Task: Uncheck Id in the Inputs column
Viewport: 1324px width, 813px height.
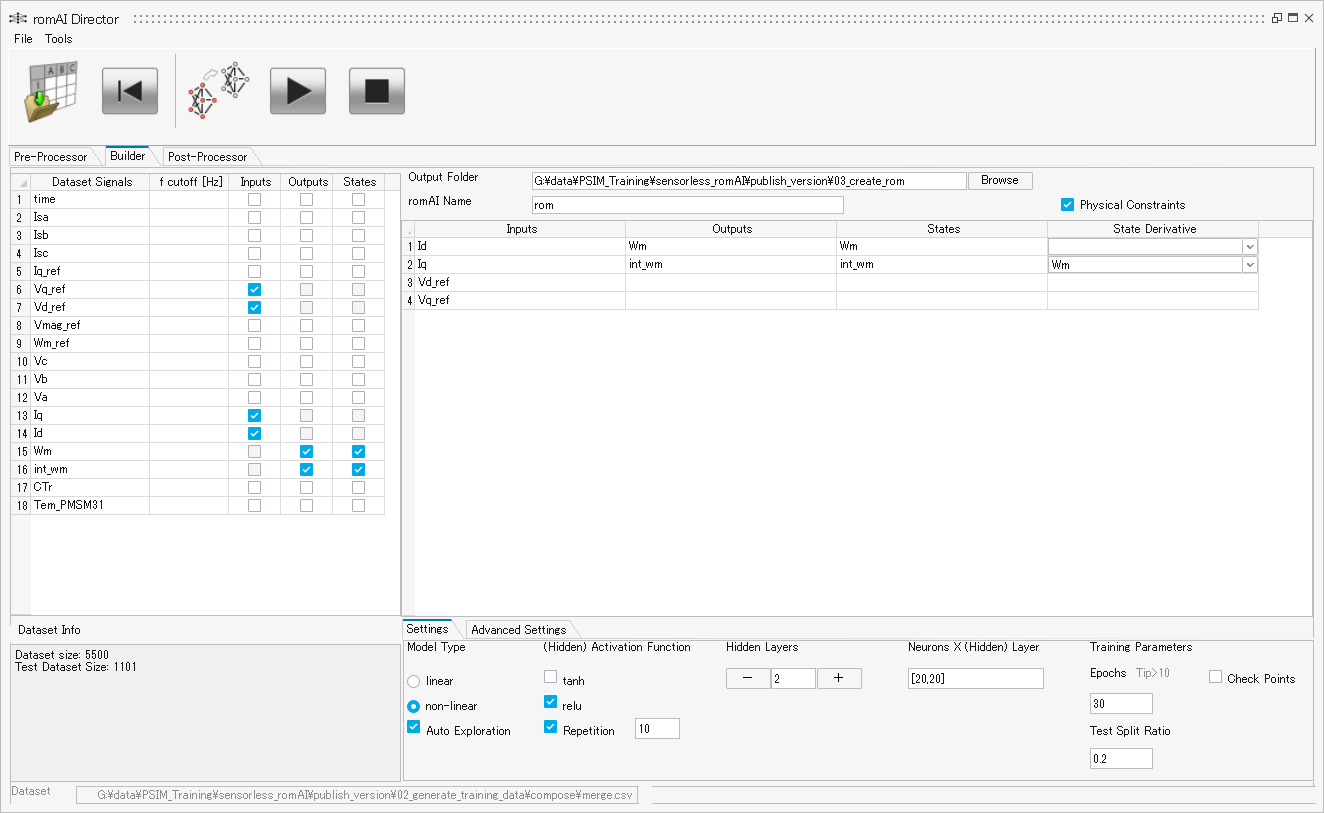Action: click(x=254, y=433)
